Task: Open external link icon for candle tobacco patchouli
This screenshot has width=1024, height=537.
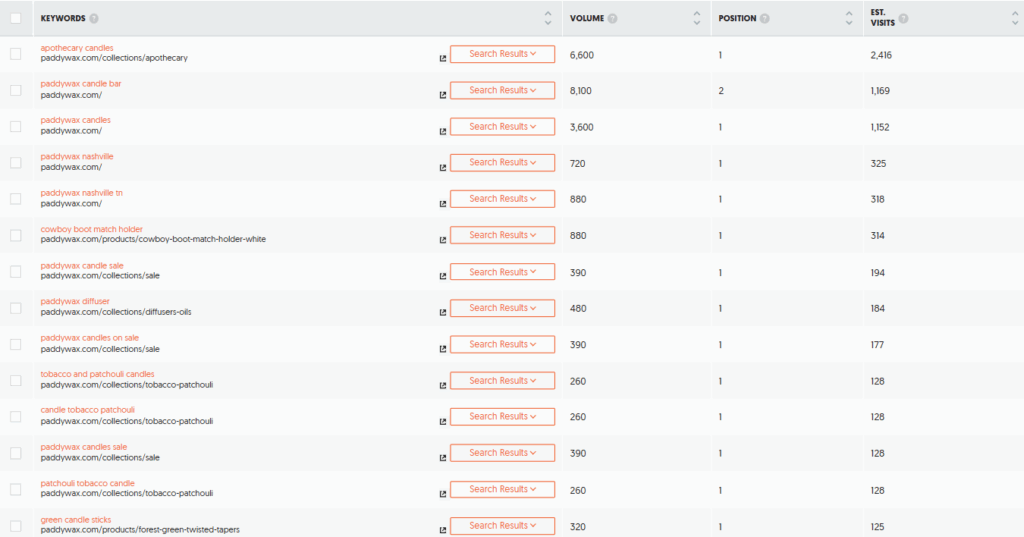Action: [443, 421]
